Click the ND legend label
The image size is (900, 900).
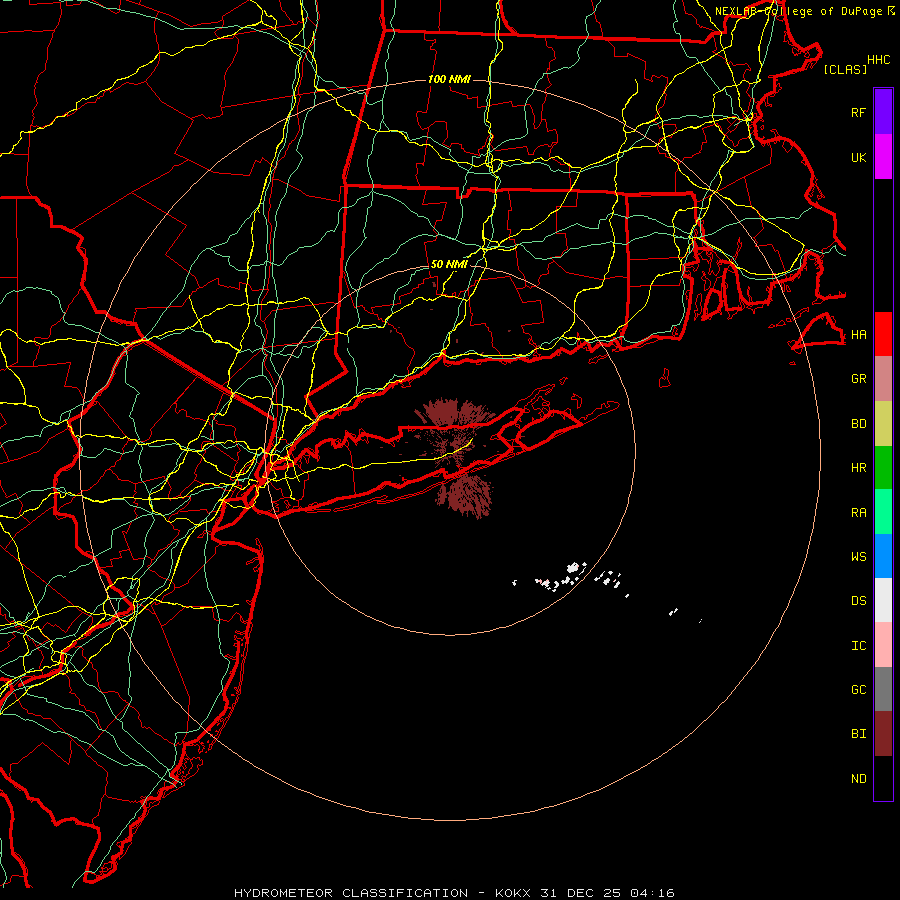858,779
